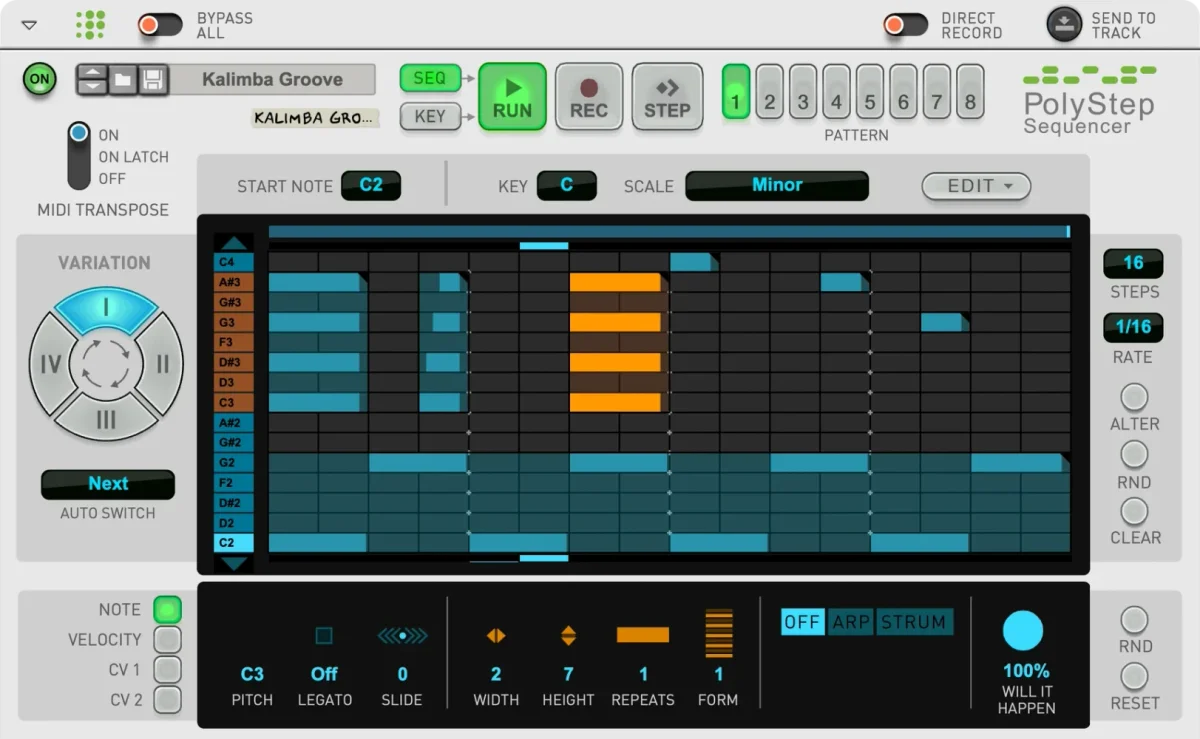Select pattern 5
This screenshot has width=1200, height=739.
click(x=870, y=91)
